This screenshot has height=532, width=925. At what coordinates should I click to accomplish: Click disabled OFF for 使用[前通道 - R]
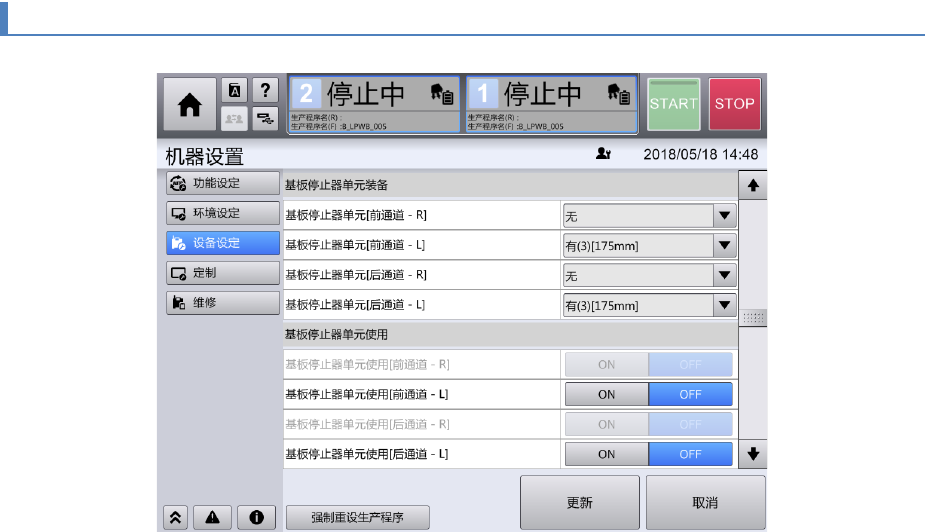pos(690,364)
